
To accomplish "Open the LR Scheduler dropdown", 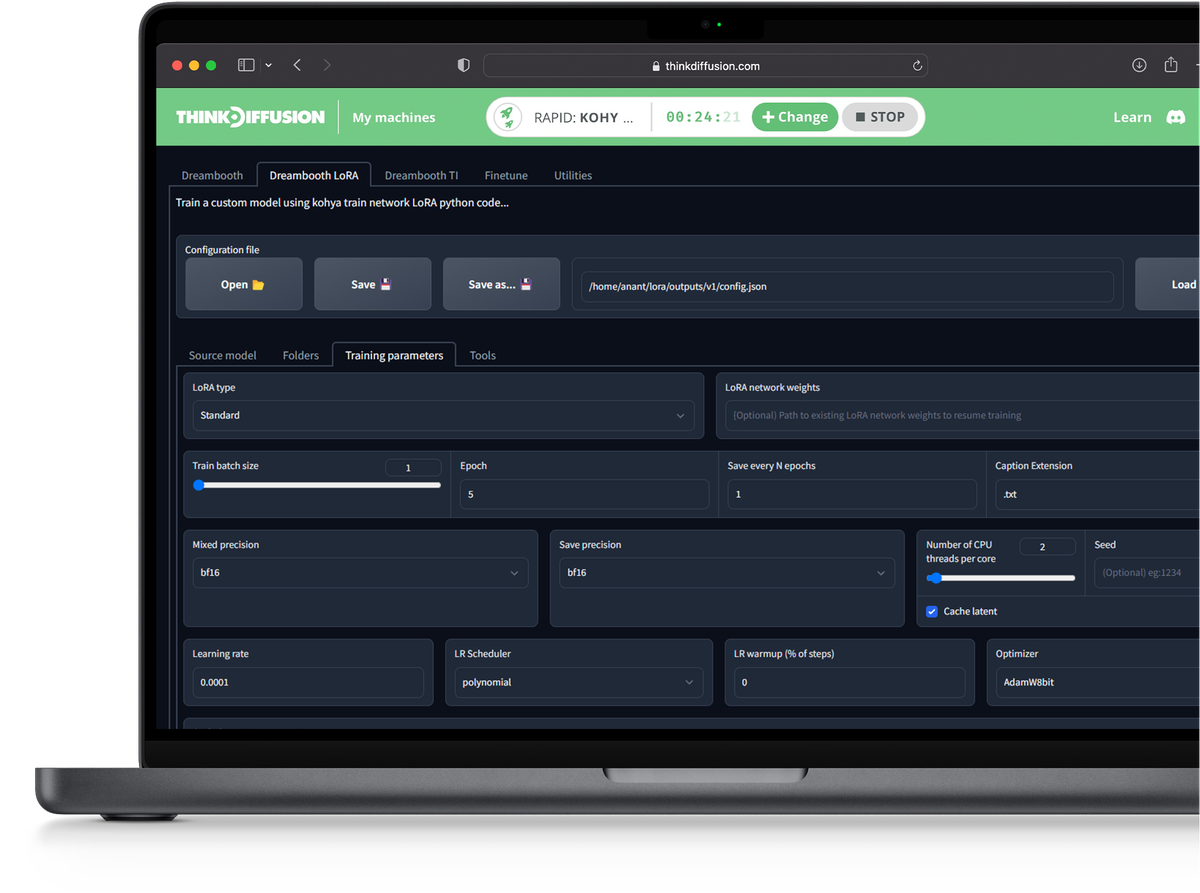I will pyautogui.click(x=577, y=682).
